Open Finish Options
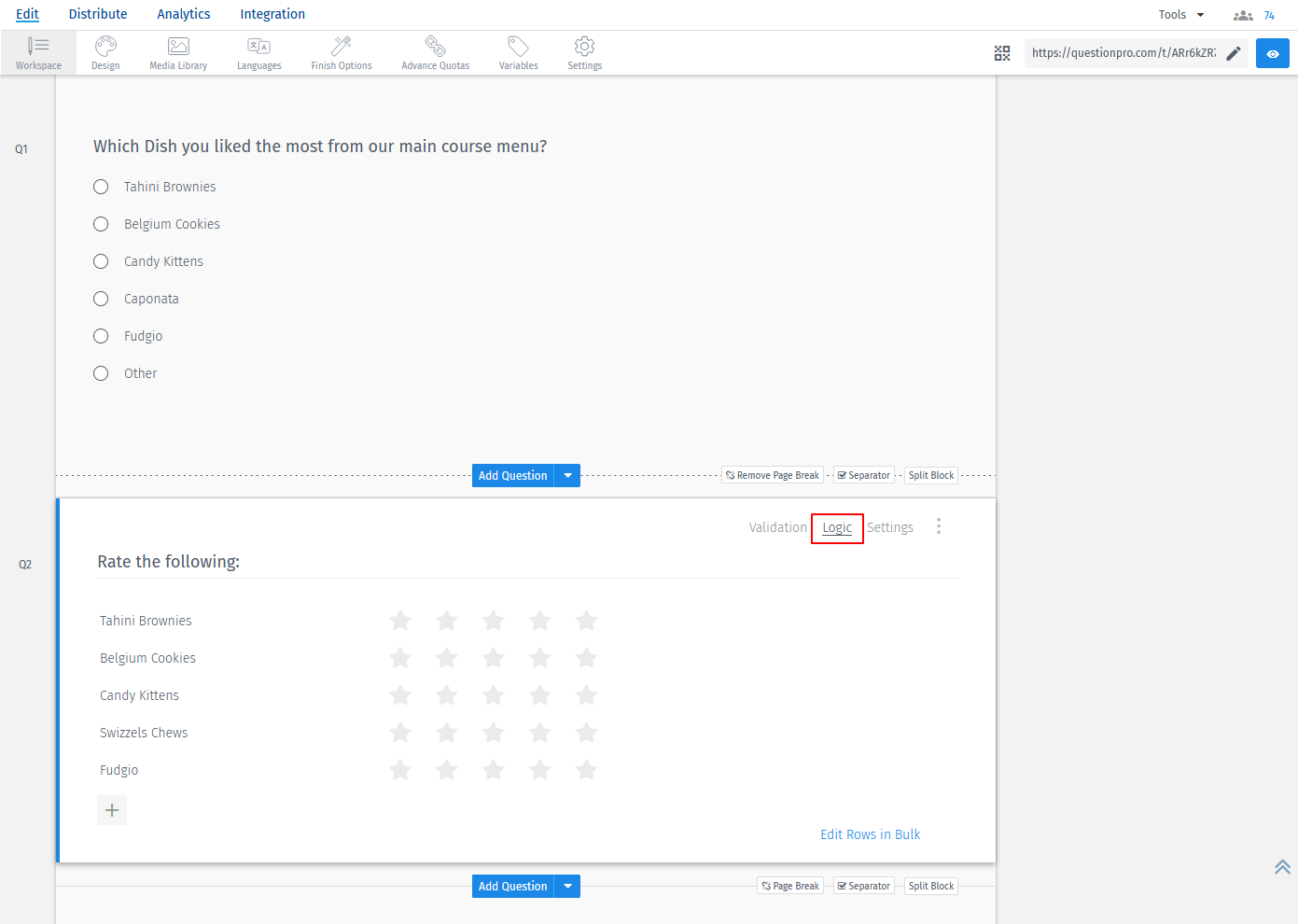The height and width of the screenshot is (924, 1298). [341, 52]
